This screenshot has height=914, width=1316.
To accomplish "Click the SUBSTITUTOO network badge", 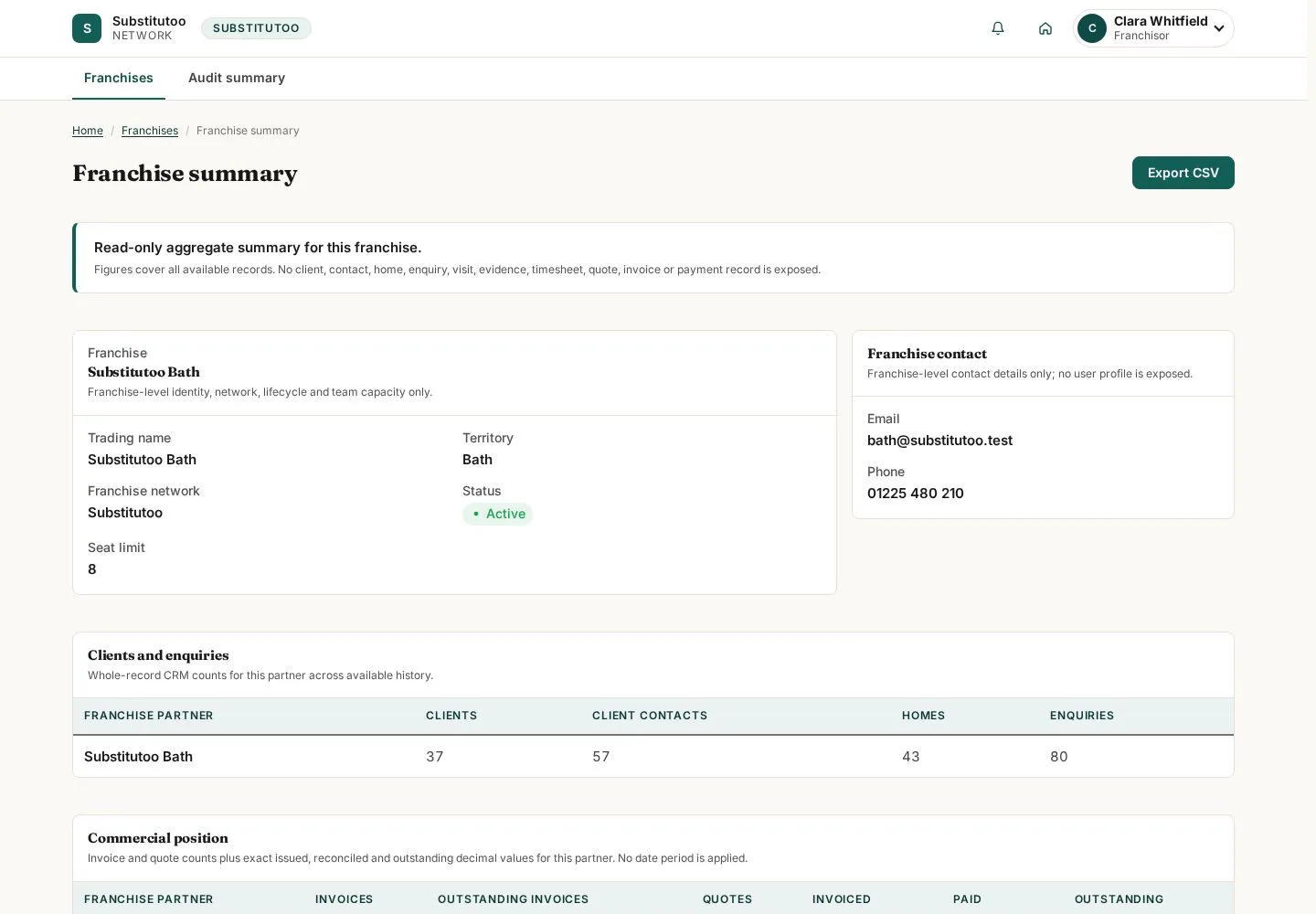I will coord(256,28).
